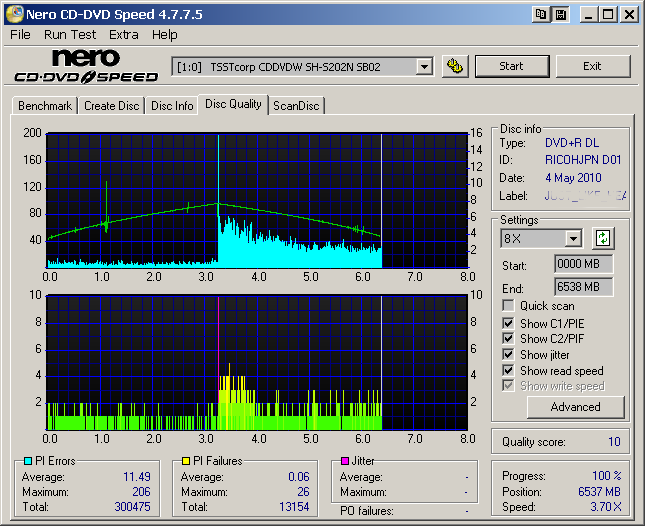Click the yellow PI Failures legend square
The image size is (645, 526).
pos(186,461)
